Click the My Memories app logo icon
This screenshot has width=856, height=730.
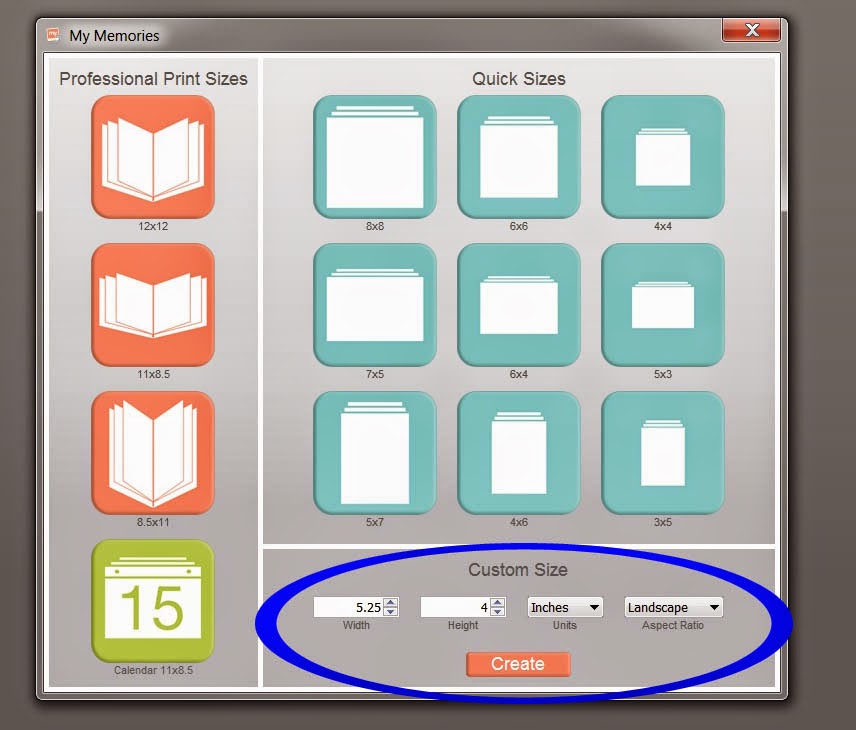(53, 35)
